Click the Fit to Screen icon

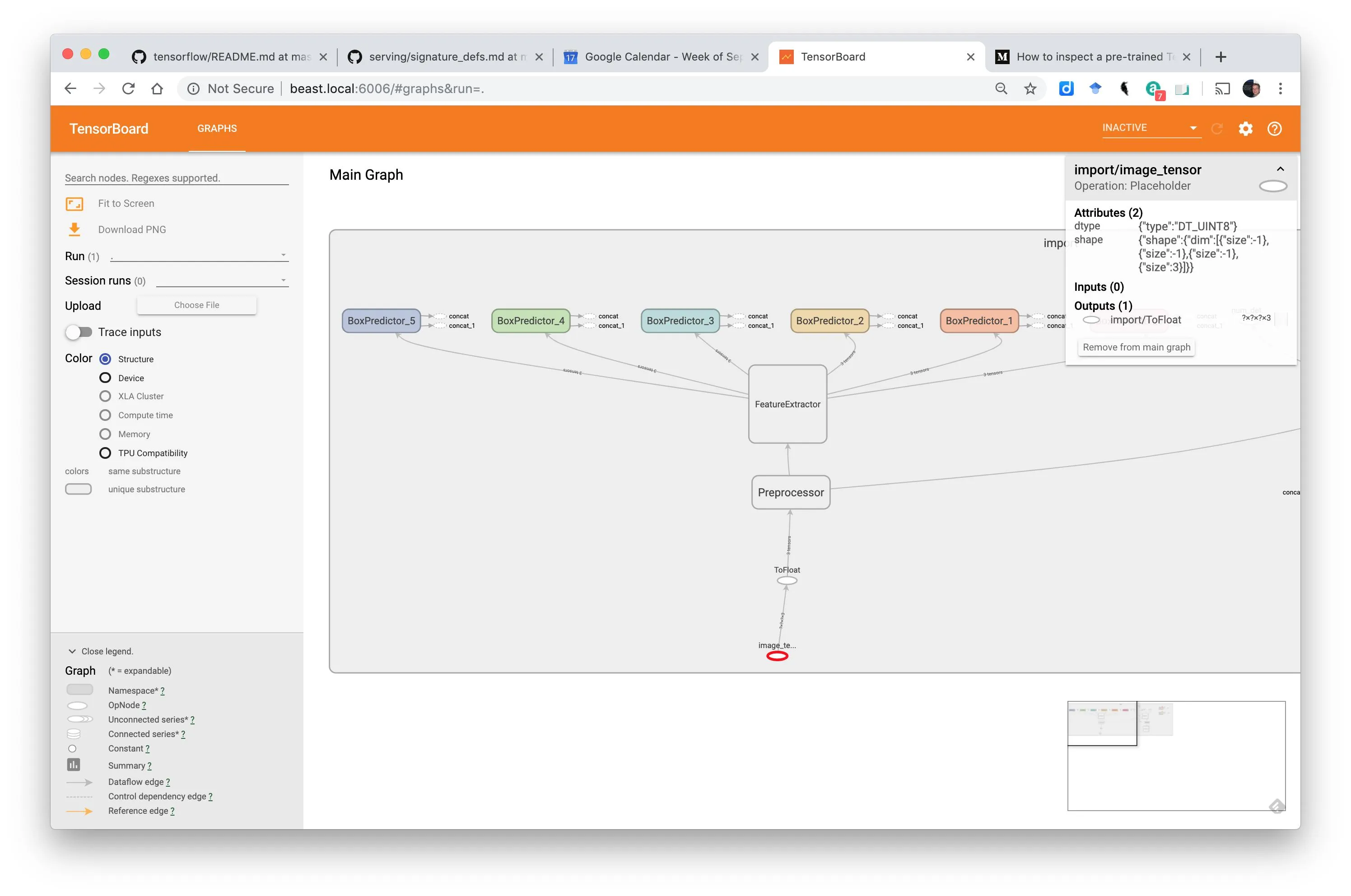click(x=74, y=204)
